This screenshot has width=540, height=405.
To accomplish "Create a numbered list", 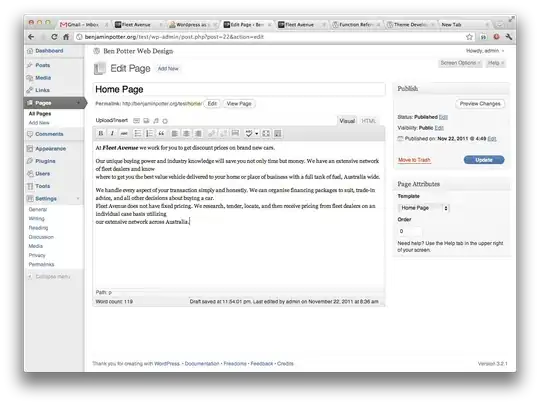I will (x=149, y=133).
